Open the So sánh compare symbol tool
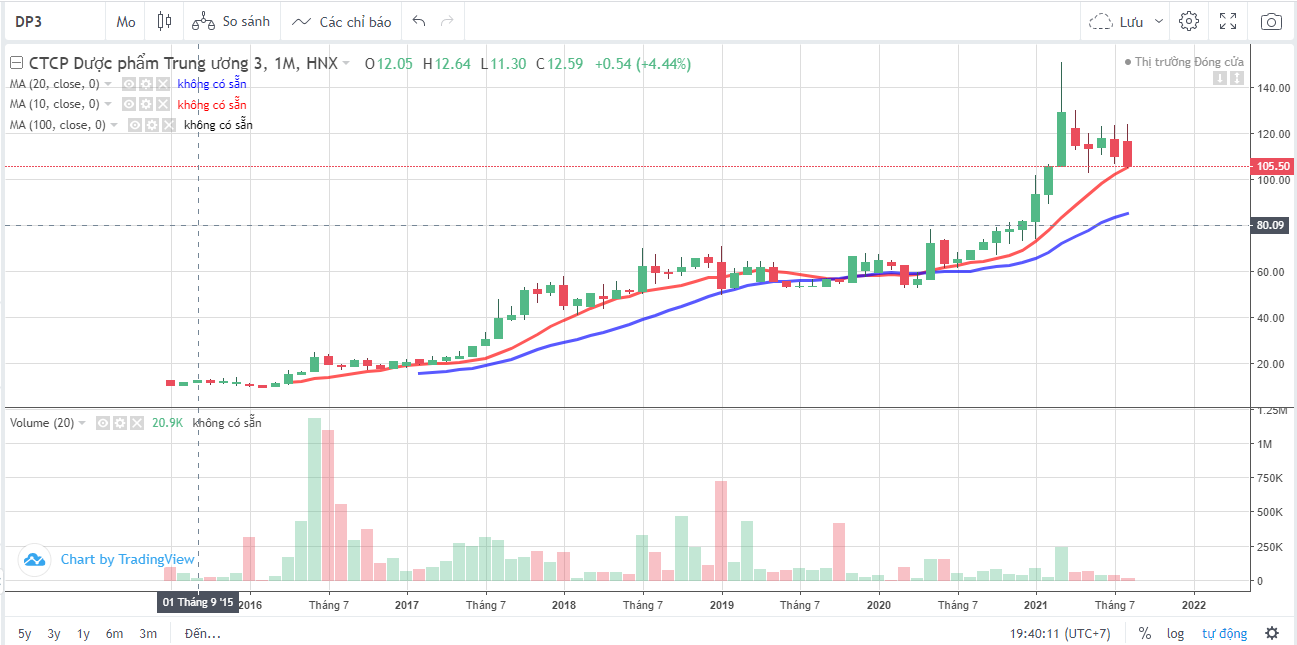This screenshot has width=1297, height=645. [x=231, y=21]
